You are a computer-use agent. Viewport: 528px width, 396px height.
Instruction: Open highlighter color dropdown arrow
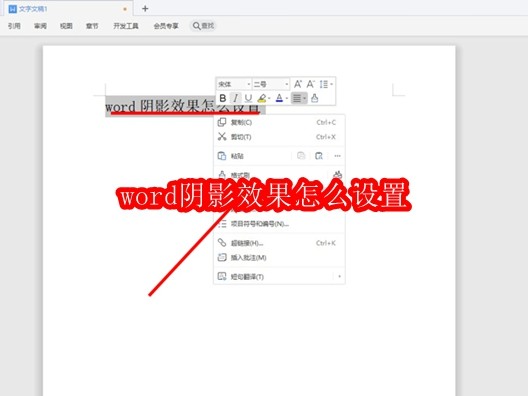coord(269,98)
